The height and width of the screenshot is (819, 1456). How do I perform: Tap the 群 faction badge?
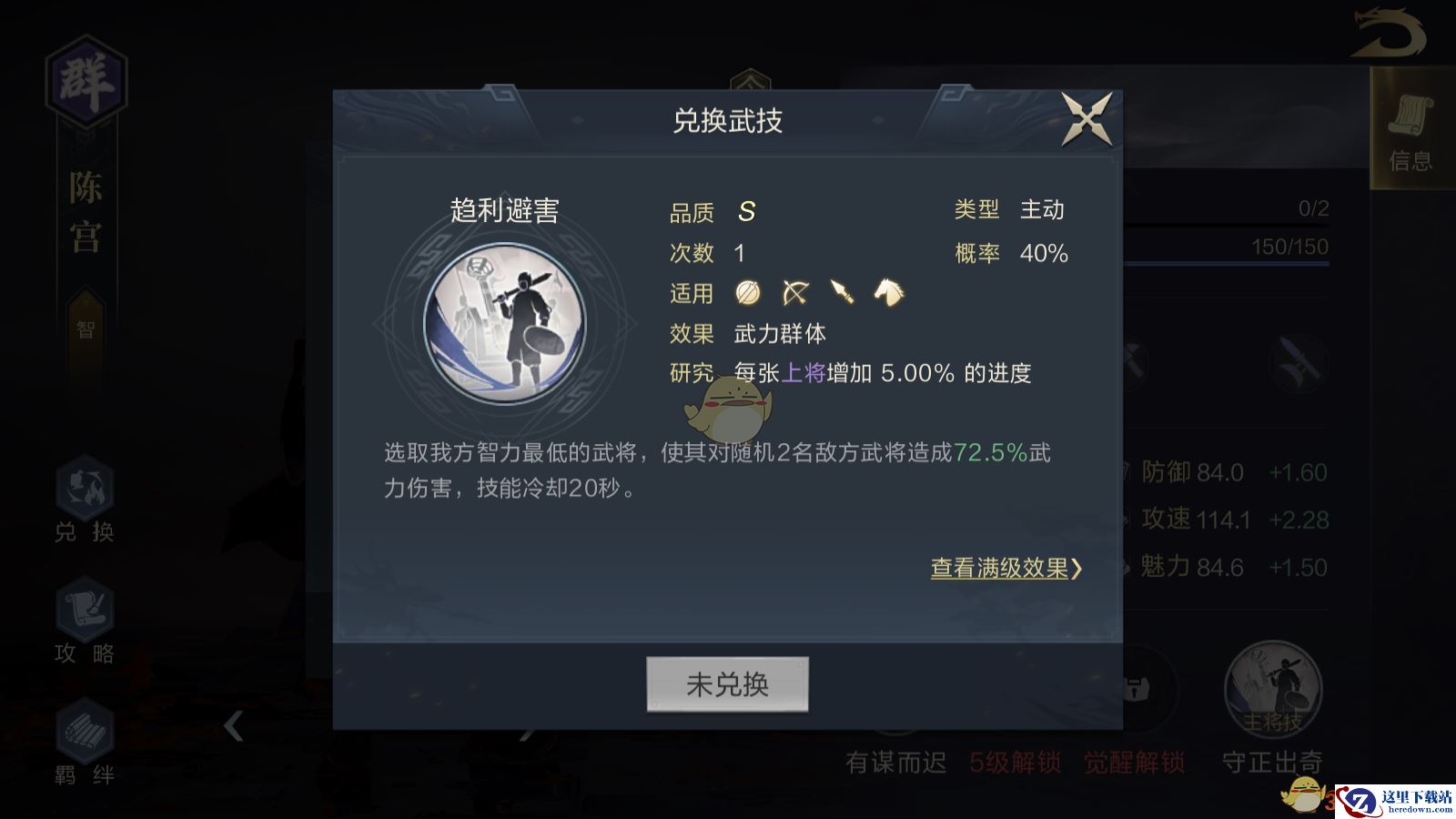pos(86,82)
